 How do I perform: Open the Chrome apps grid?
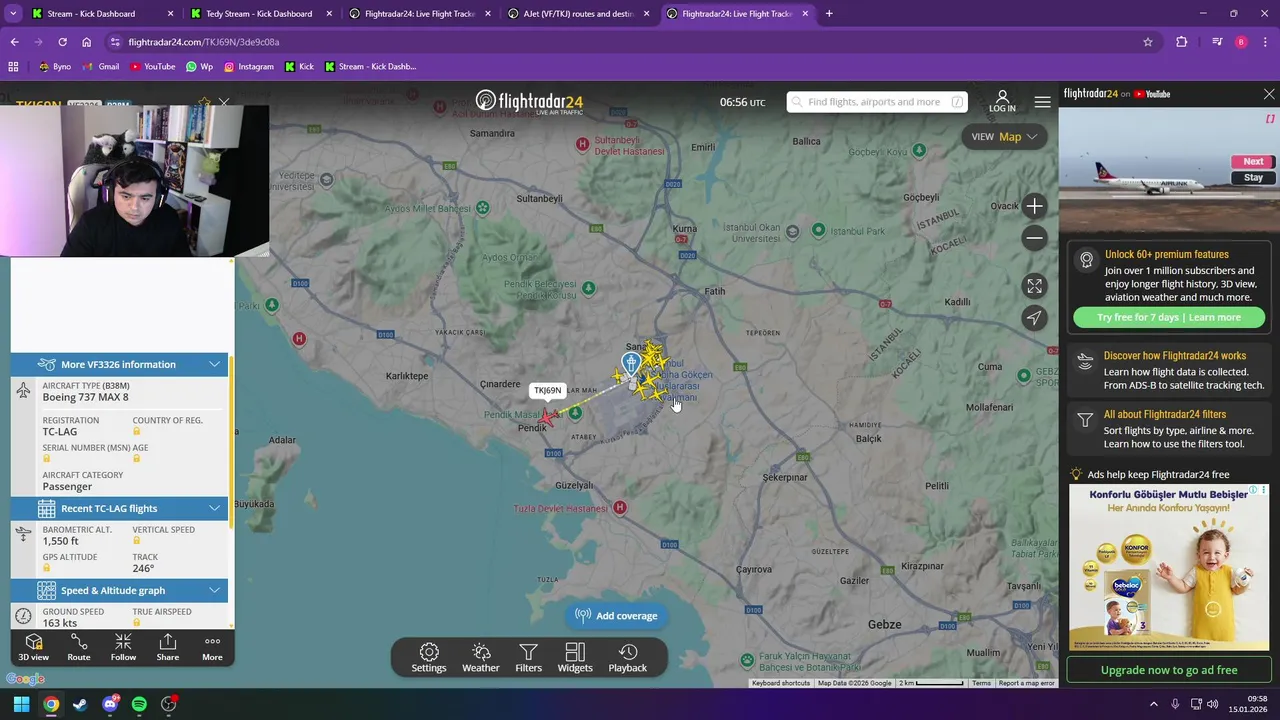[13, 67]
